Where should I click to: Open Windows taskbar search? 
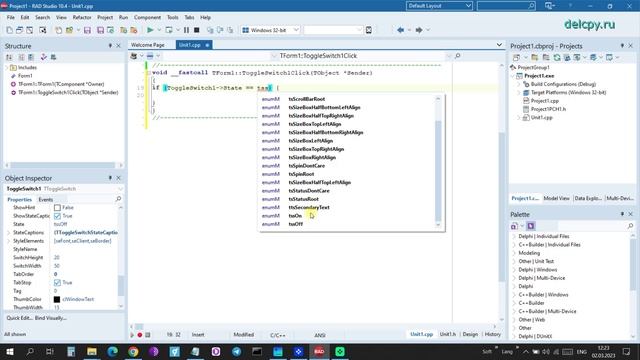point(30,351)
